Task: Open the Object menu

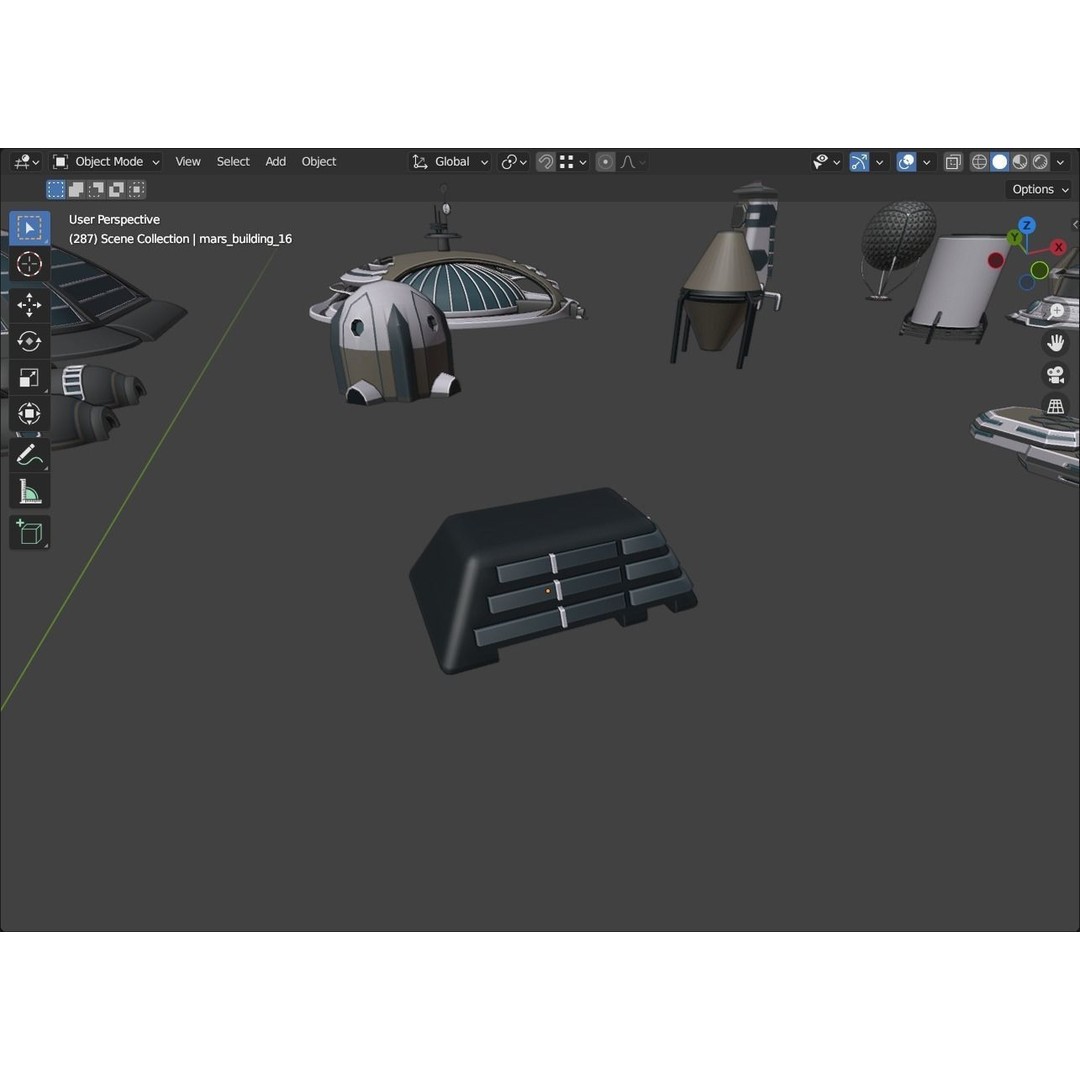Action: pos(319,161)
